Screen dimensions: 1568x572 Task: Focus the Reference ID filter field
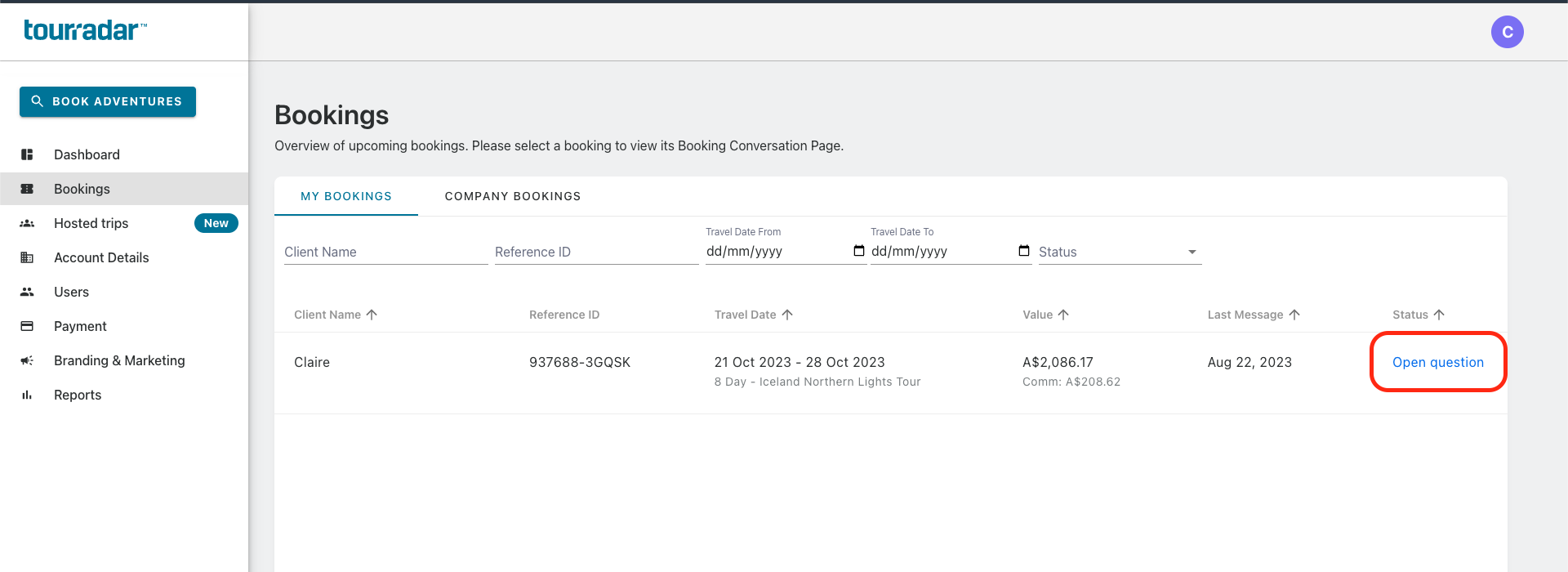point(596,252)
